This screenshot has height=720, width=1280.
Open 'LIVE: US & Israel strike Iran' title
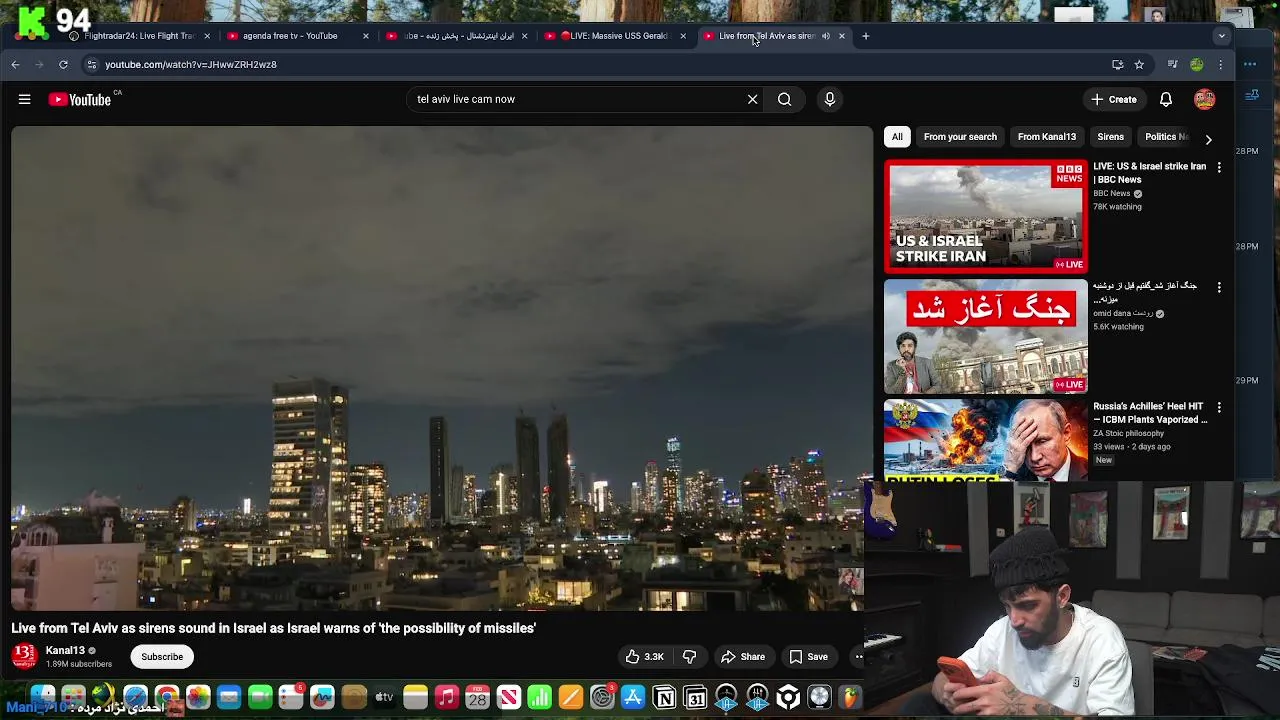pyautogui.click(x=1149, y=173)
